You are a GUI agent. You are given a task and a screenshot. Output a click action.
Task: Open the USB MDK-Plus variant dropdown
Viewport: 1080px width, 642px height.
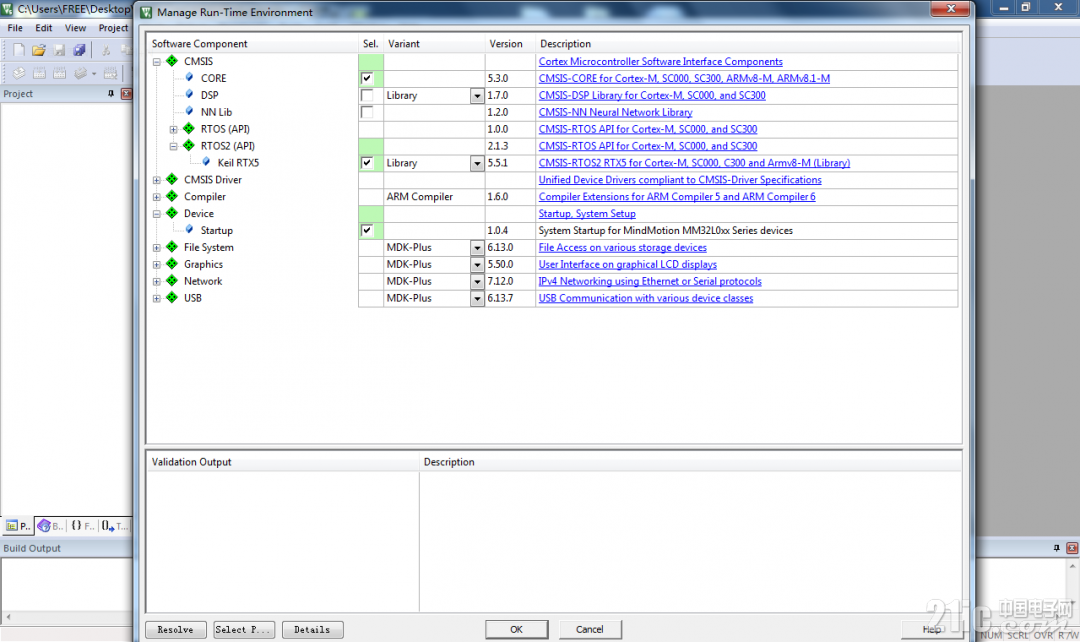pyautogui.click(x=477, y=298)
